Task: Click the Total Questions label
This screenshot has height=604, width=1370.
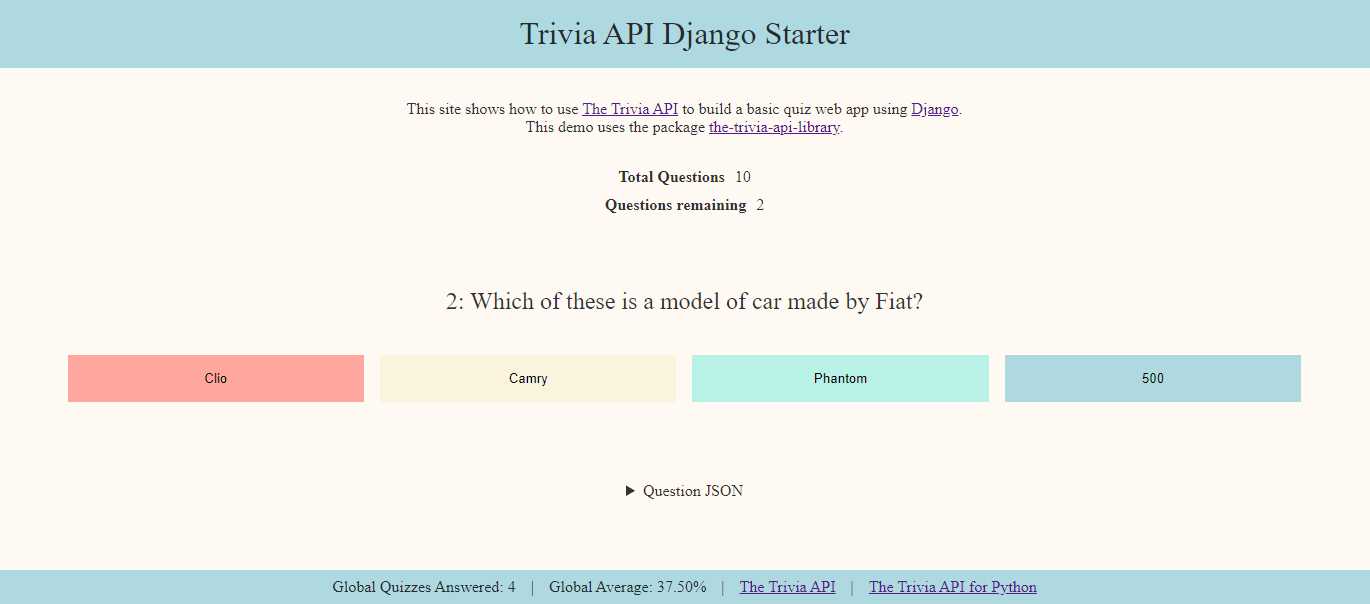Action: (671, 177)
